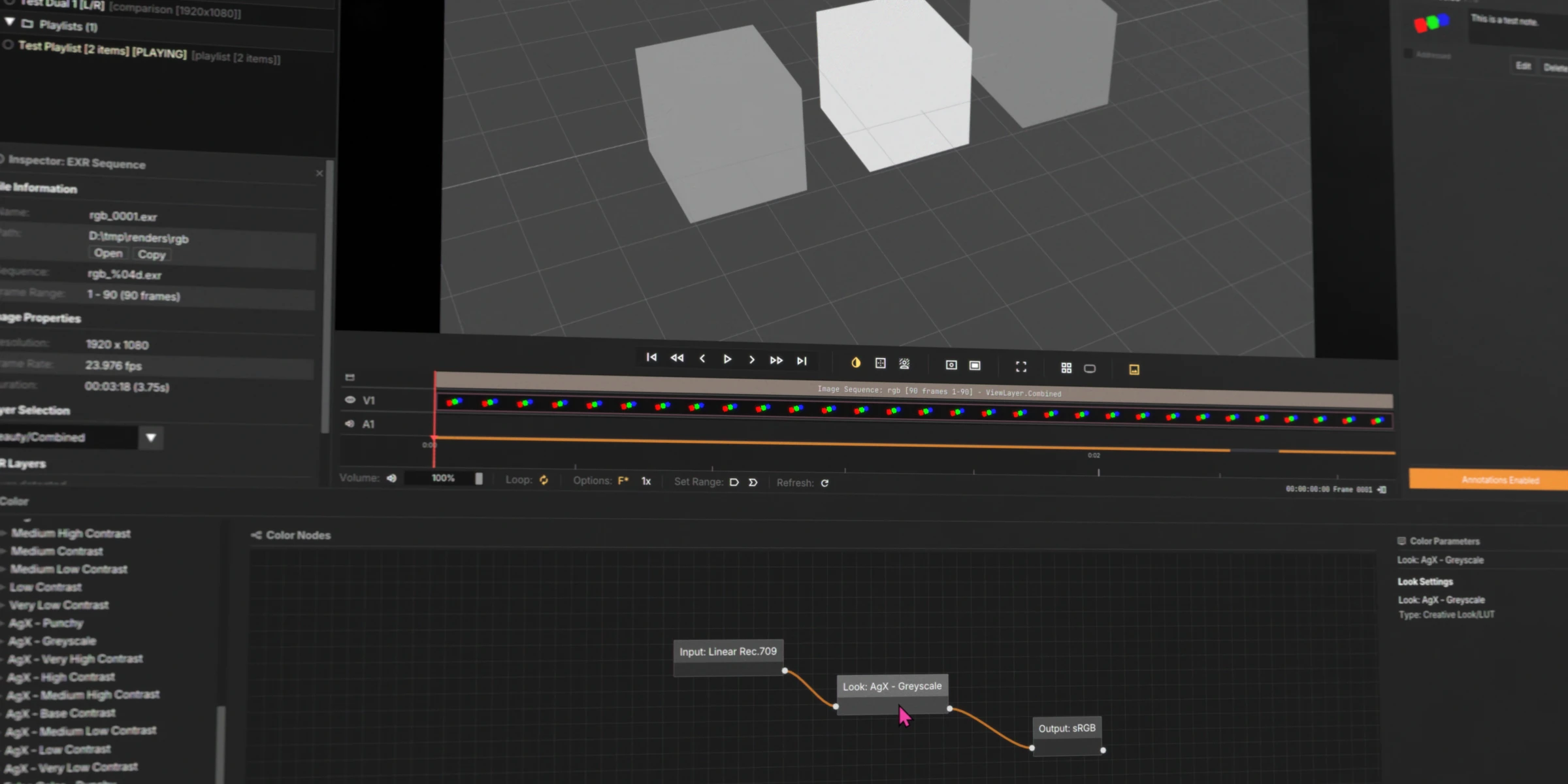Viewport: 1568px width, 784px height.
Task: Open the Layer Selection dropdown
Action: click(x=150, y=437)
